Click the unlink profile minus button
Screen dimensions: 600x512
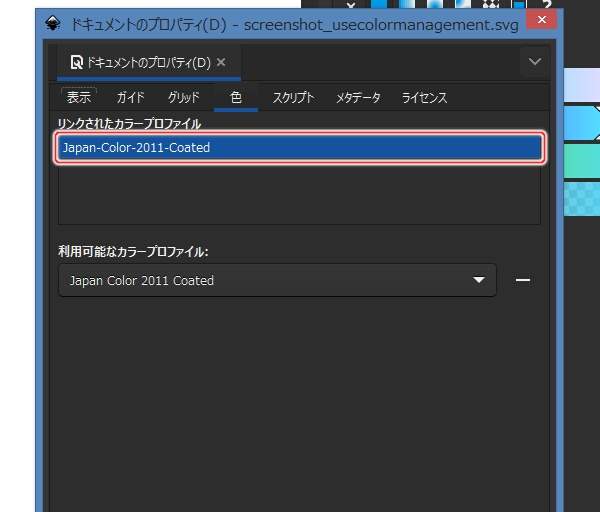pyautogui.click(x=523, y=280)
